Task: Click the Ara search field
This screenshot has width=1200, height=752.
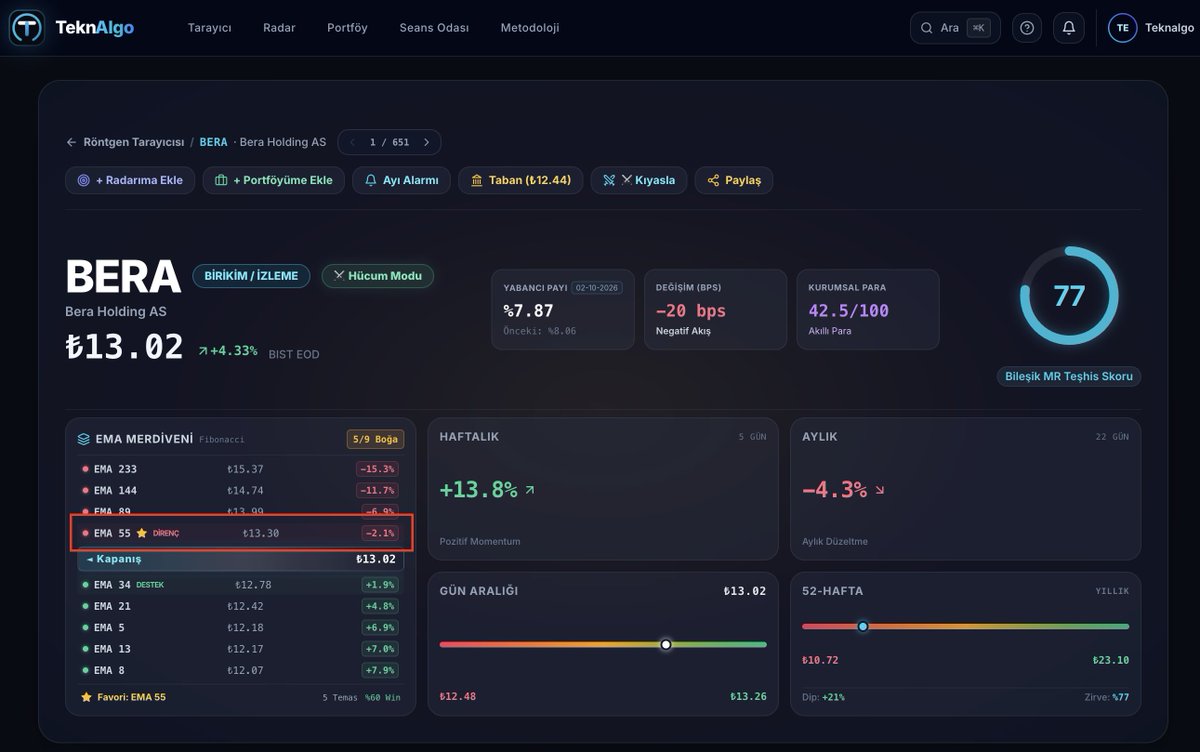Action: [955, 28]
